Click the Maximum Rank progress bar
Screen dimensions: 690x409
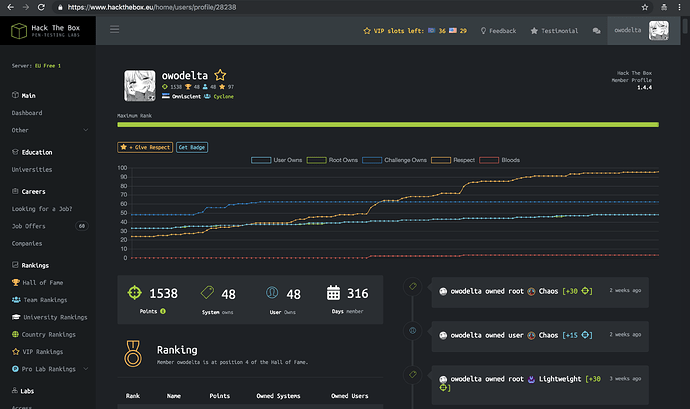click(388, 125)
